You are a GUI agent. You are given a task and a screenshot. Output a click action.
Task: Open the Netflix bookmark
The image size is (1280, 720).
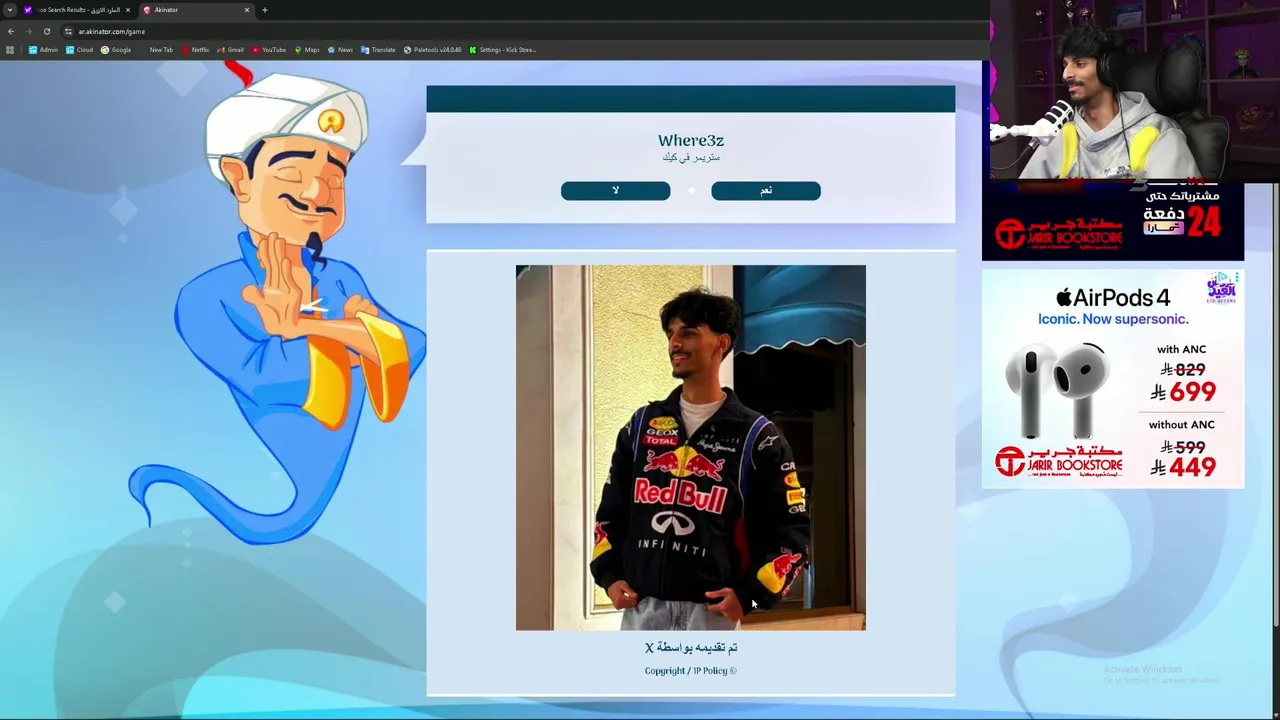(195, 50)
